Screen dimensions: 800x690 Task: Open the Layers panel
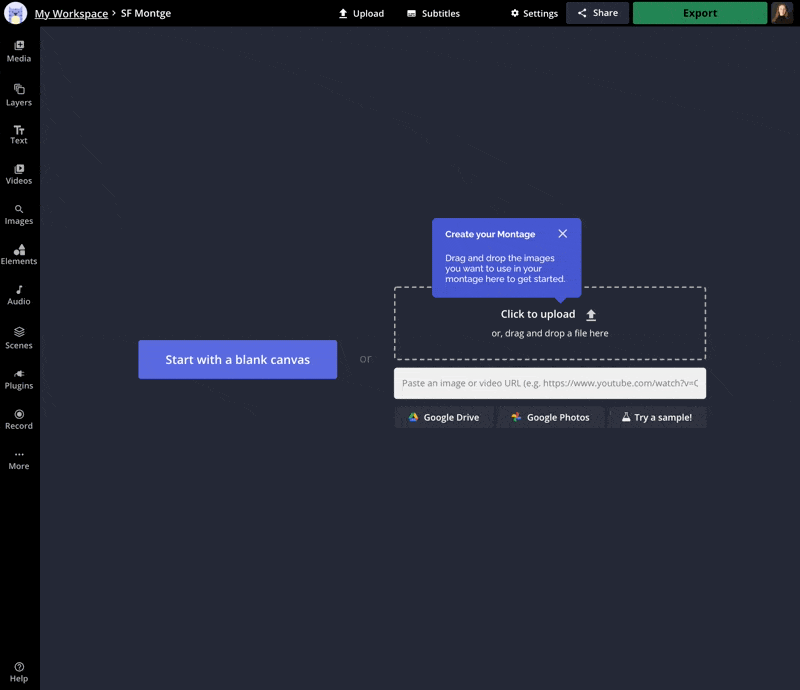coord(19,95)
